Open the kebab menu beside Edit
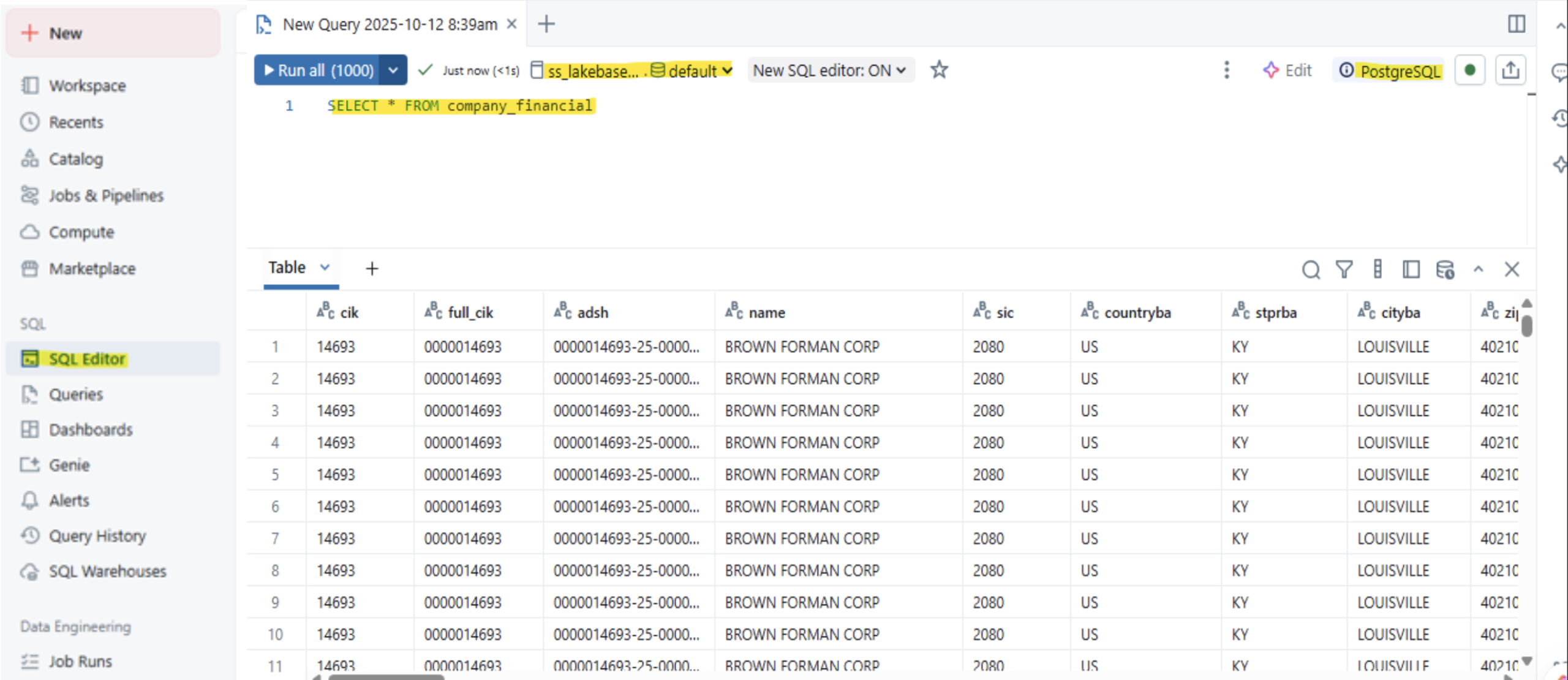 point(1226,70)
